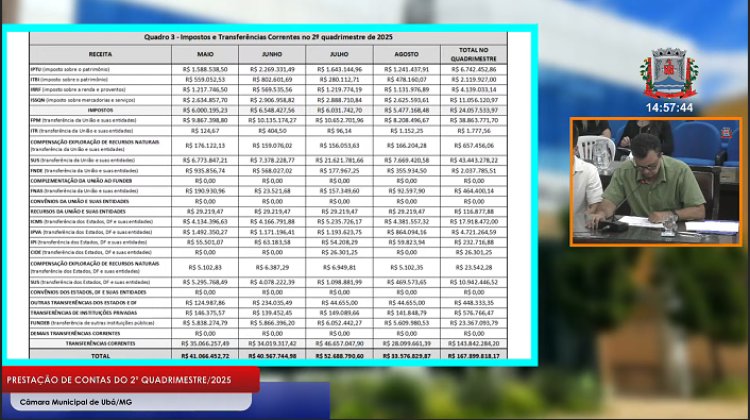Click the 'TOTAL NO QUADRIMESTRE' column header
750x420 pixels.
point(473,52)
